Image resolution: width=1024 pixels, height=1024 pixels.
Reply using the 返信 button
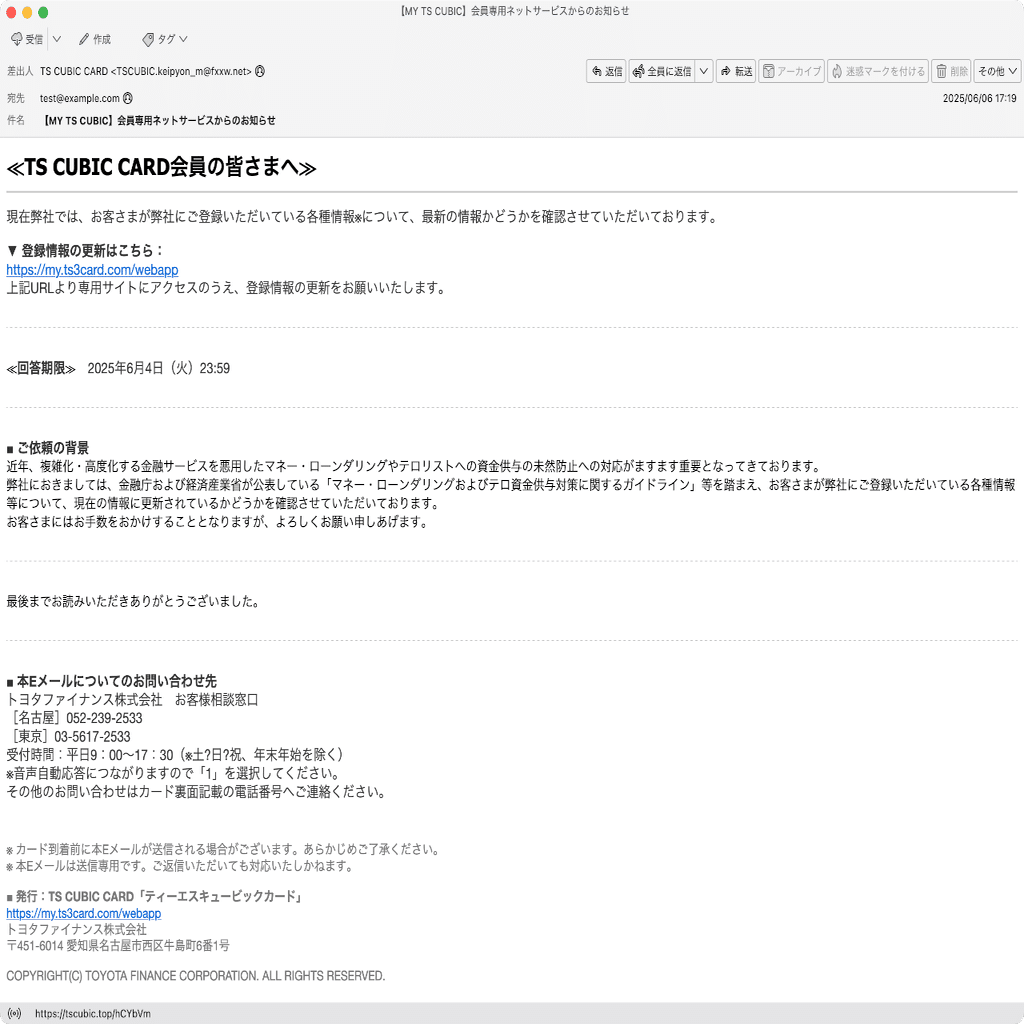(606, 71)
